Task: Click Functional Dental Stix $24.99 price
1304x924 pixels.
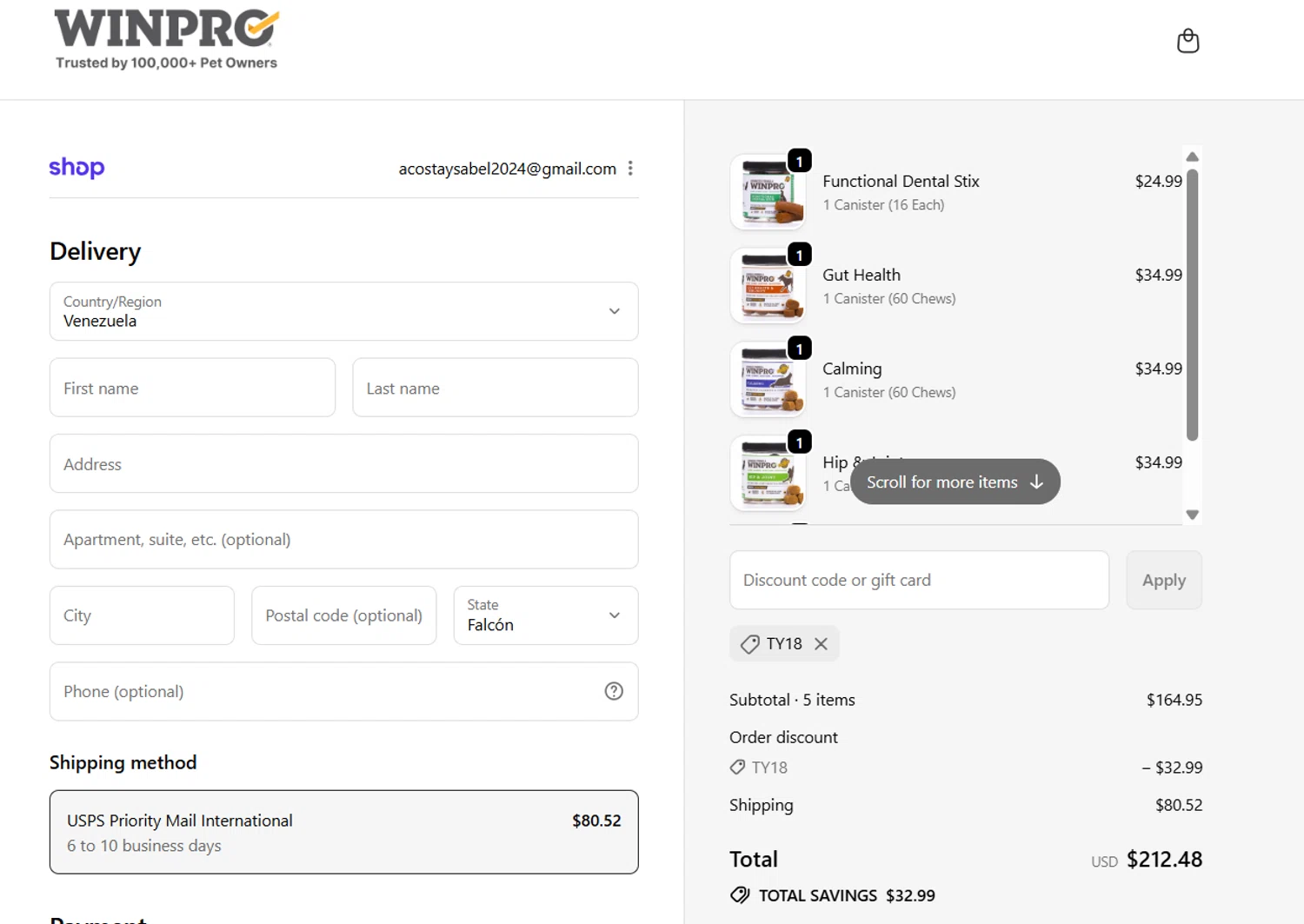Action: coord(1159,181)
